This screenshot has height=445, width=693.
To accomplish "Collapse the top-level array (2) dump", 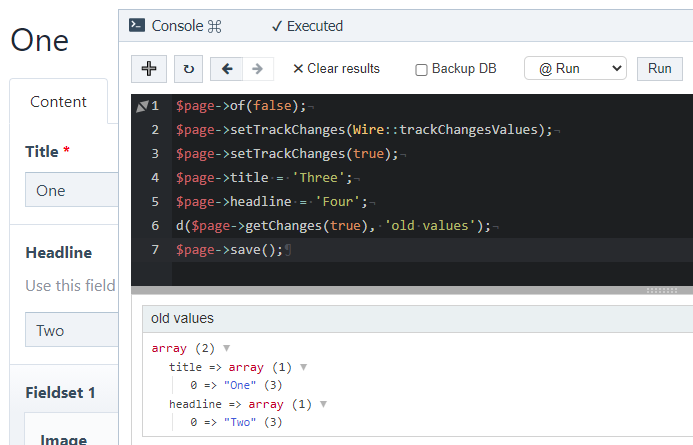I will point(226,348).
